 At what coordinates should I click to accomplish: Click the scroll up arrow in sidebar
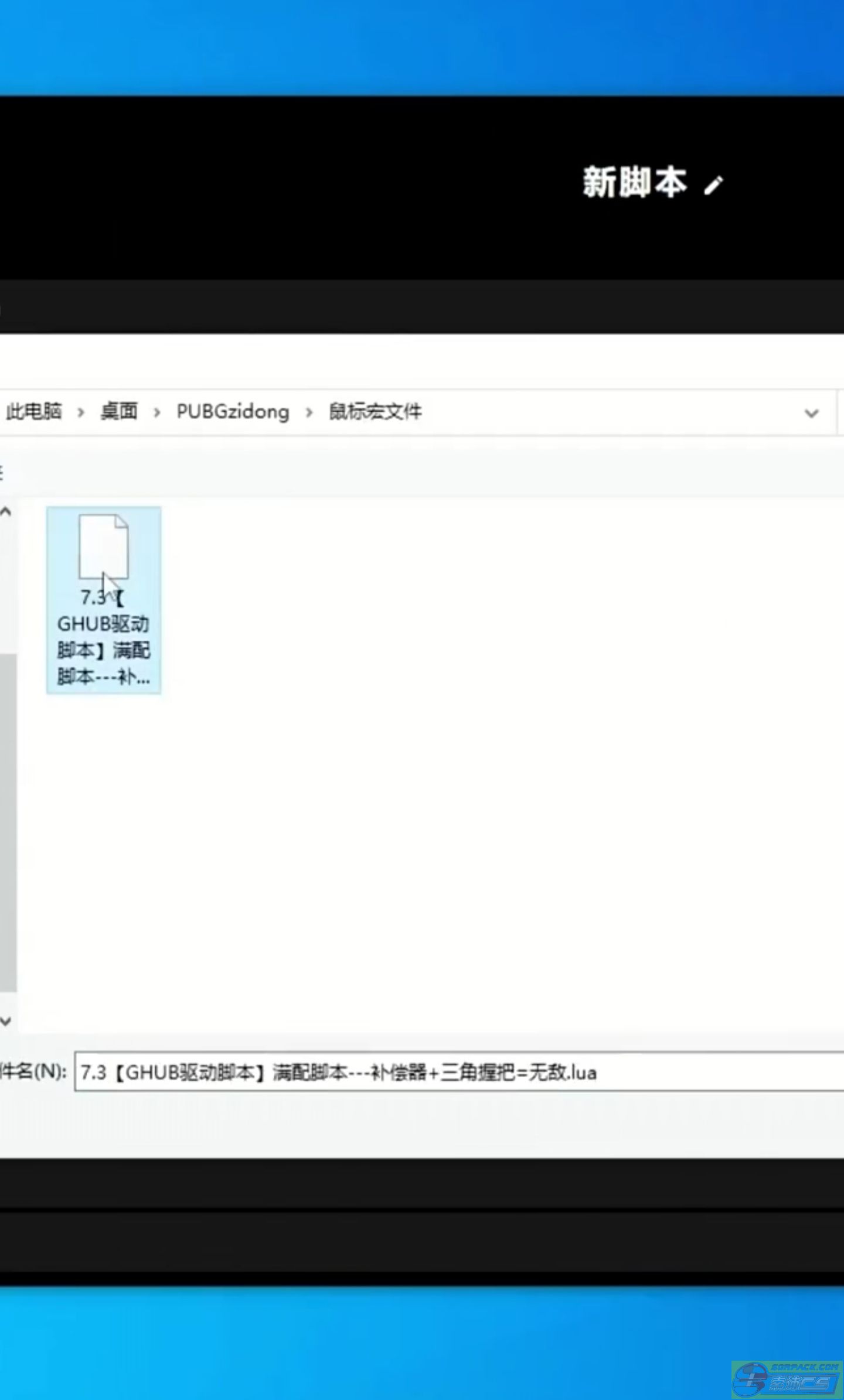(x=6, y=512)
